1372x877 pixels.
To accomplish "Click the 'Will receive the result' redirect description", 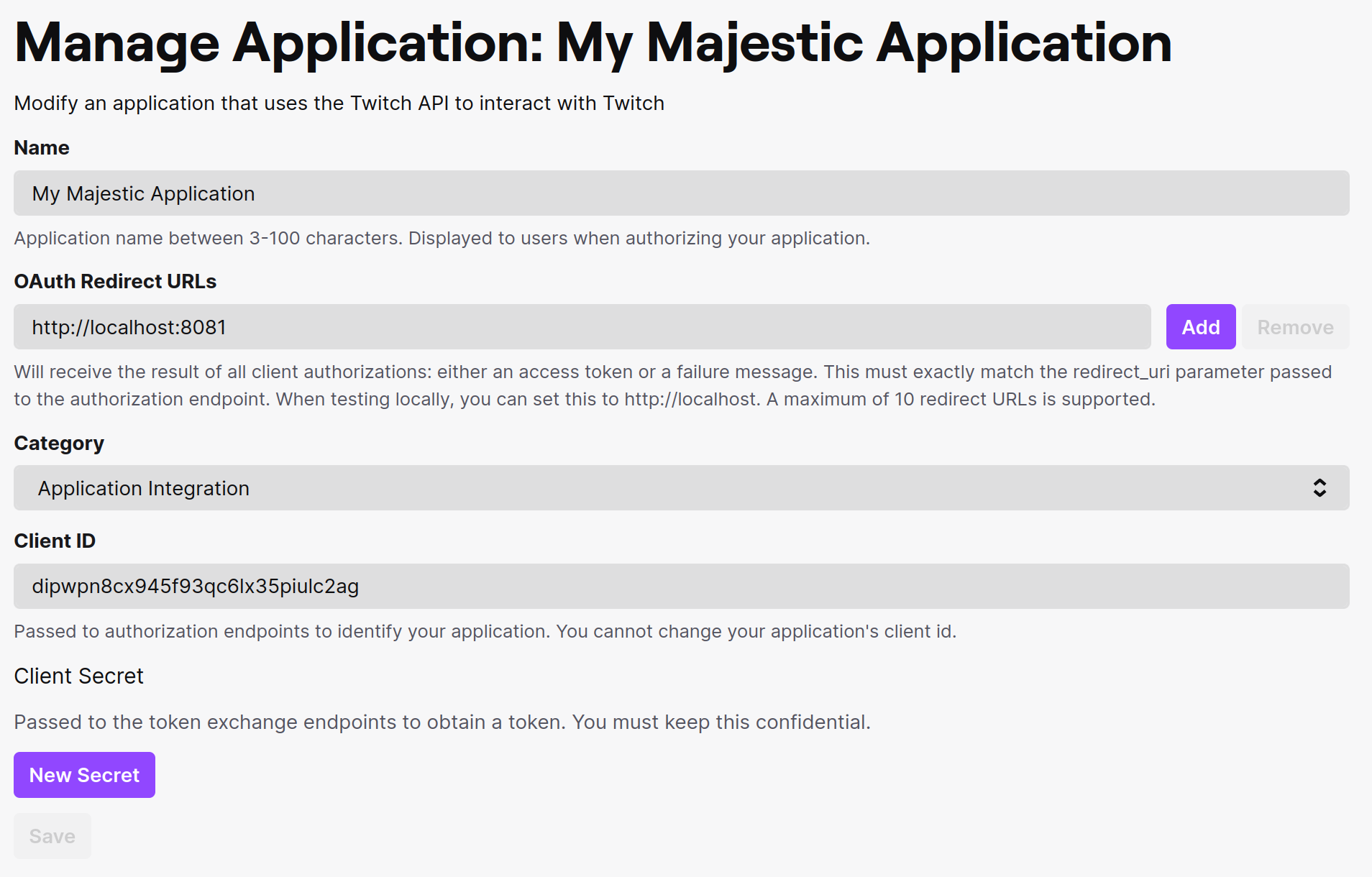I will click(x=673, y=385).
